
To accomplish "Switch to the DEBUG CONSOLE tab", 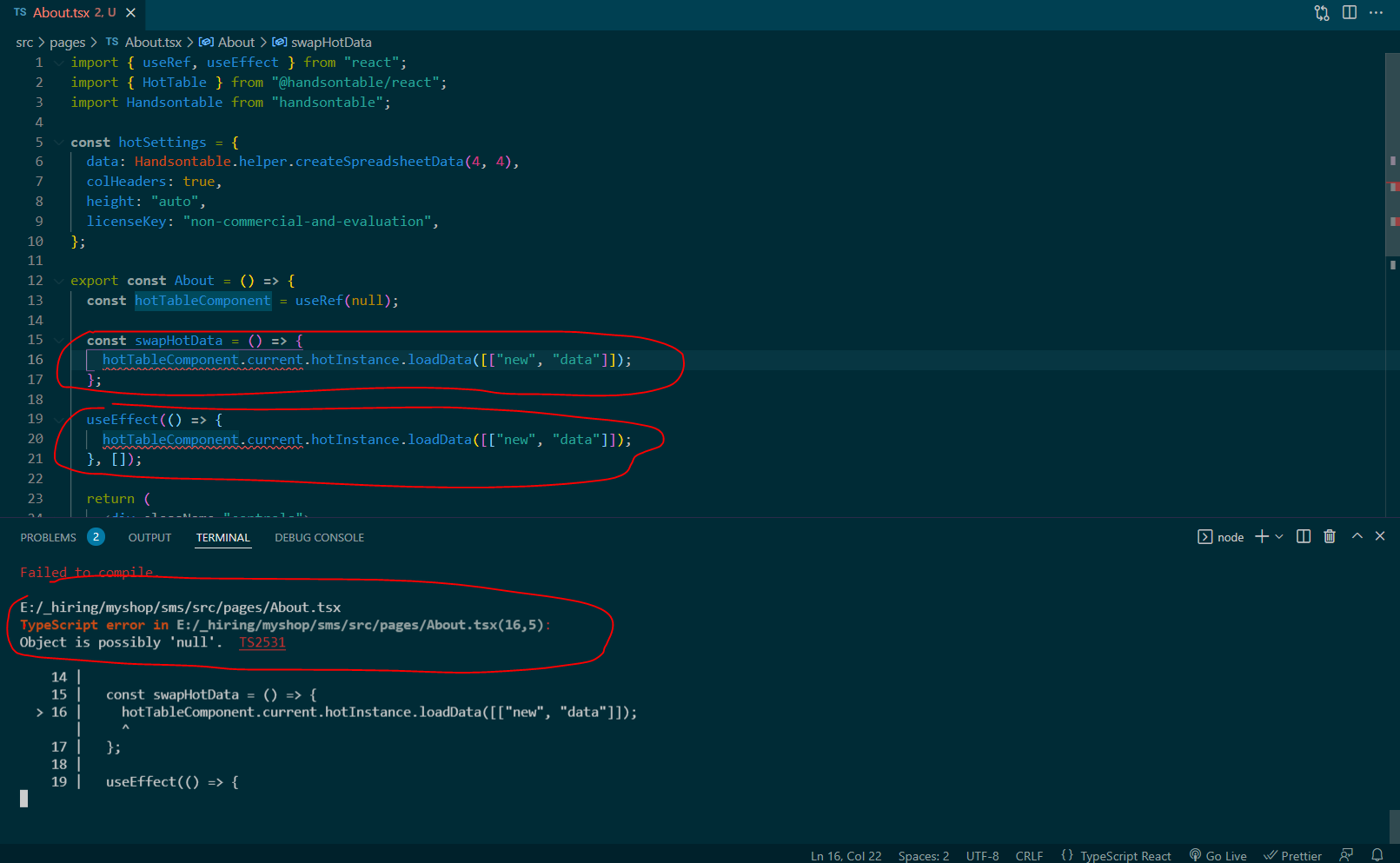I will (319, 538).
